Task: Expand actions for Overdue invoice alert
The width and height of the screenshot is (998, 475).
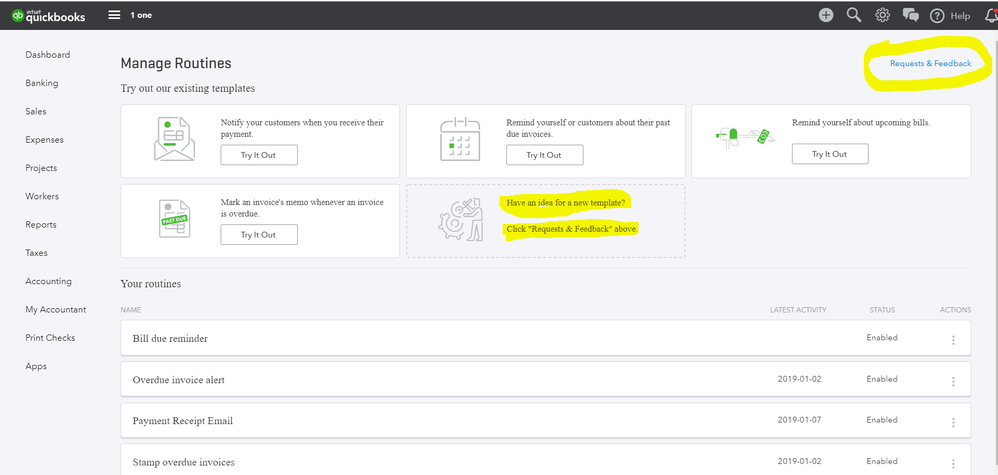Action: click(953, 381)
